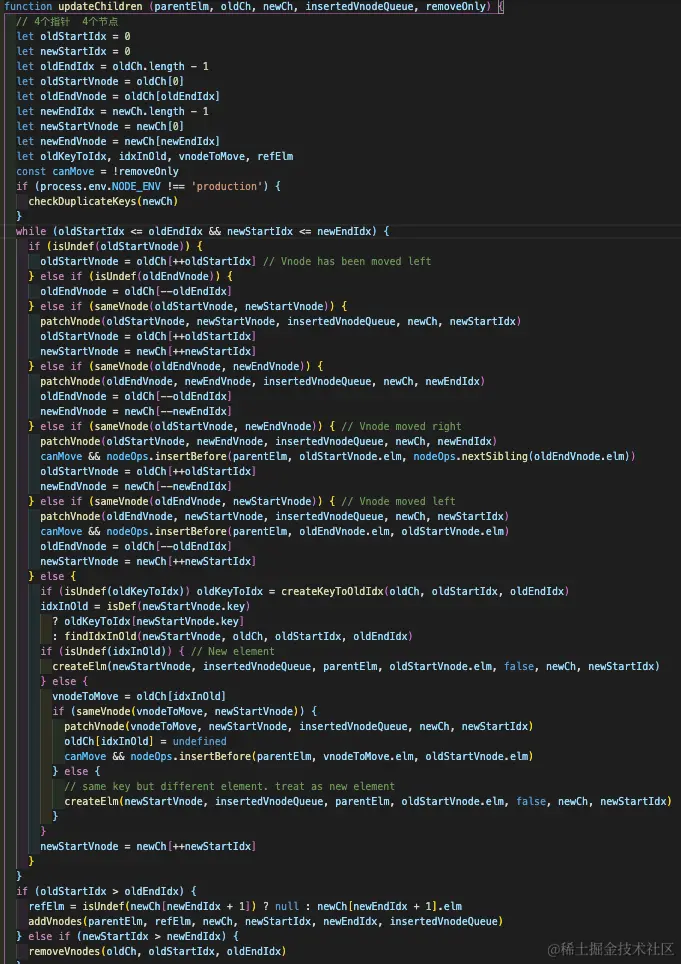681x964 pixels.
Task: Click the 'patchVnode(oldStartVnode, newEndVnode' call line
Action: 269,441
